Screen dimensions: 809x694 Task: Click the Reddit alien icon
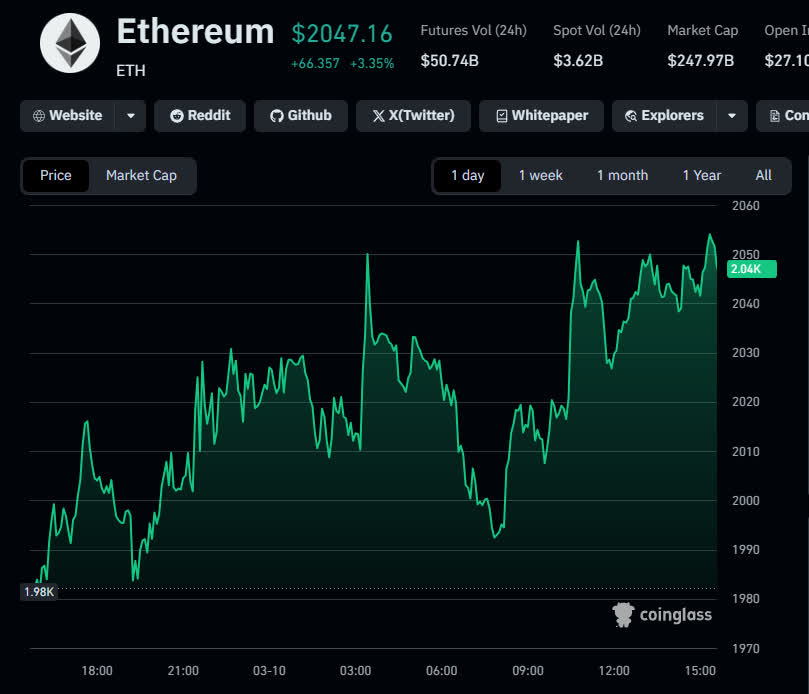coord(177,116)
